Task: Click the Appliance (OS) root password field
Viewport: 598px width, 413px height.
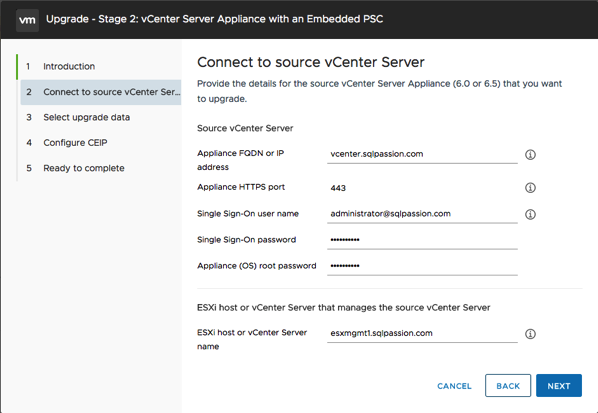Action: click(x=422, y=266)
